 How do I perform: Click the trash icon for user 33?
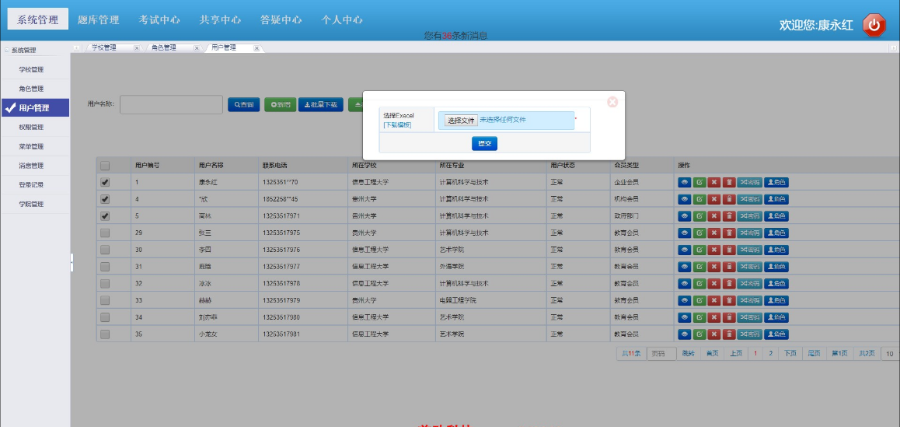click(x=728, y=300)
